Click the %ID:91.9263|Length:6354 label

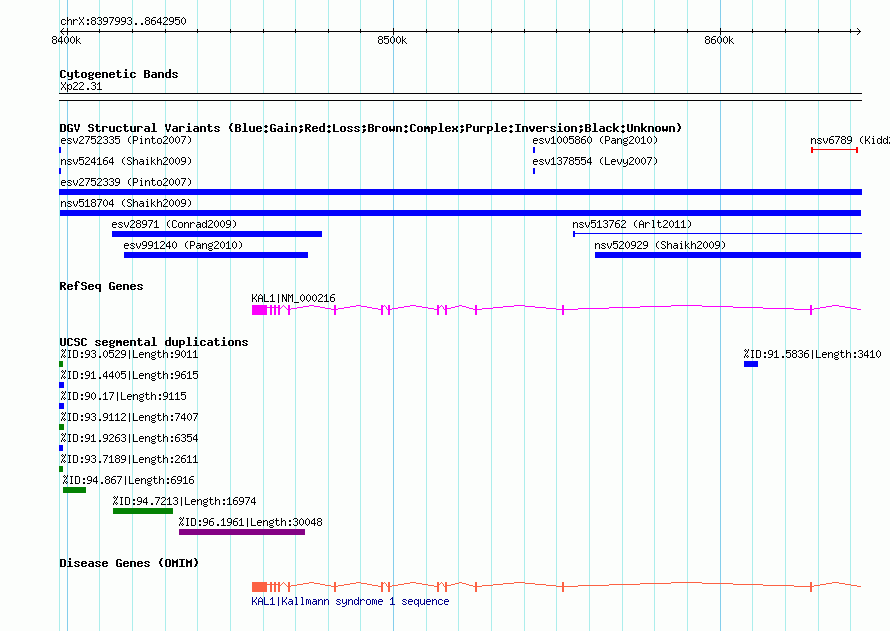click(129, 438)
